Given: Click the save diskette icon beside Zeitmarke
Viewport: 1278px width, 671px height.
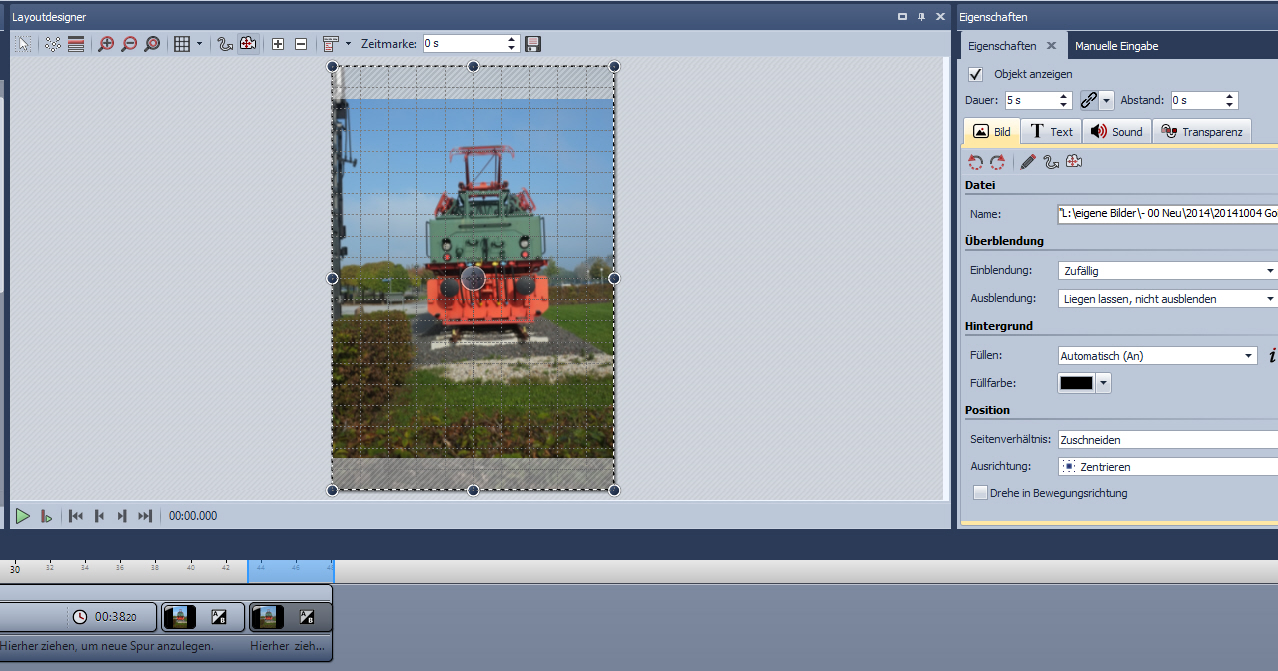Looking at the screenshot, I should pyautogui.click(x=533, y=44).
